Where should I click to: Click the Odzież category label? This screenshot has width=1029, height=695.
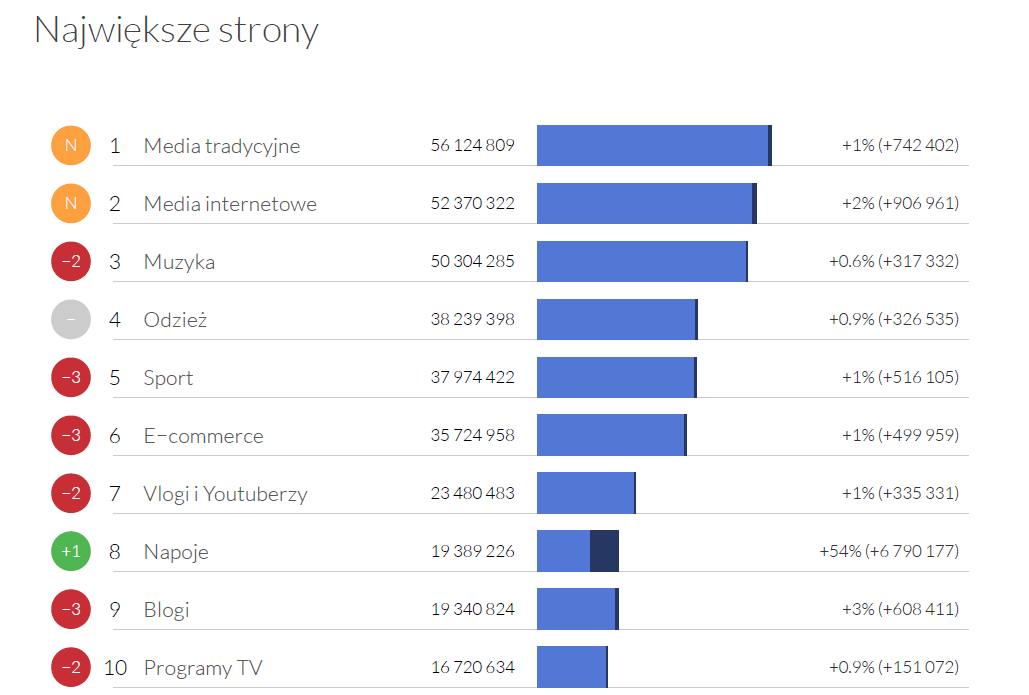click(175, 320)
